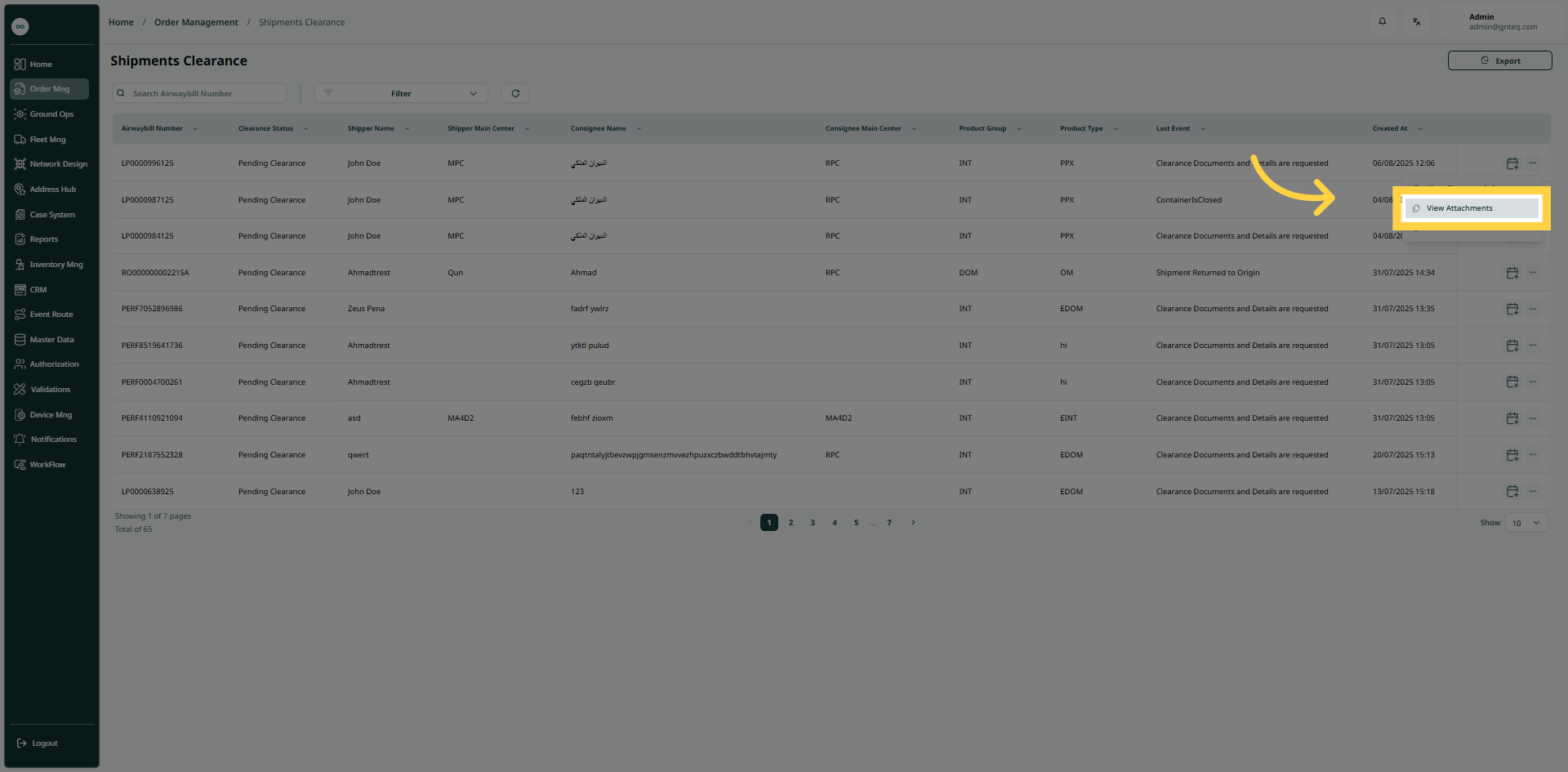Open the Filter dropdown
Screen dimensions: 1568x772
(401, 93)
